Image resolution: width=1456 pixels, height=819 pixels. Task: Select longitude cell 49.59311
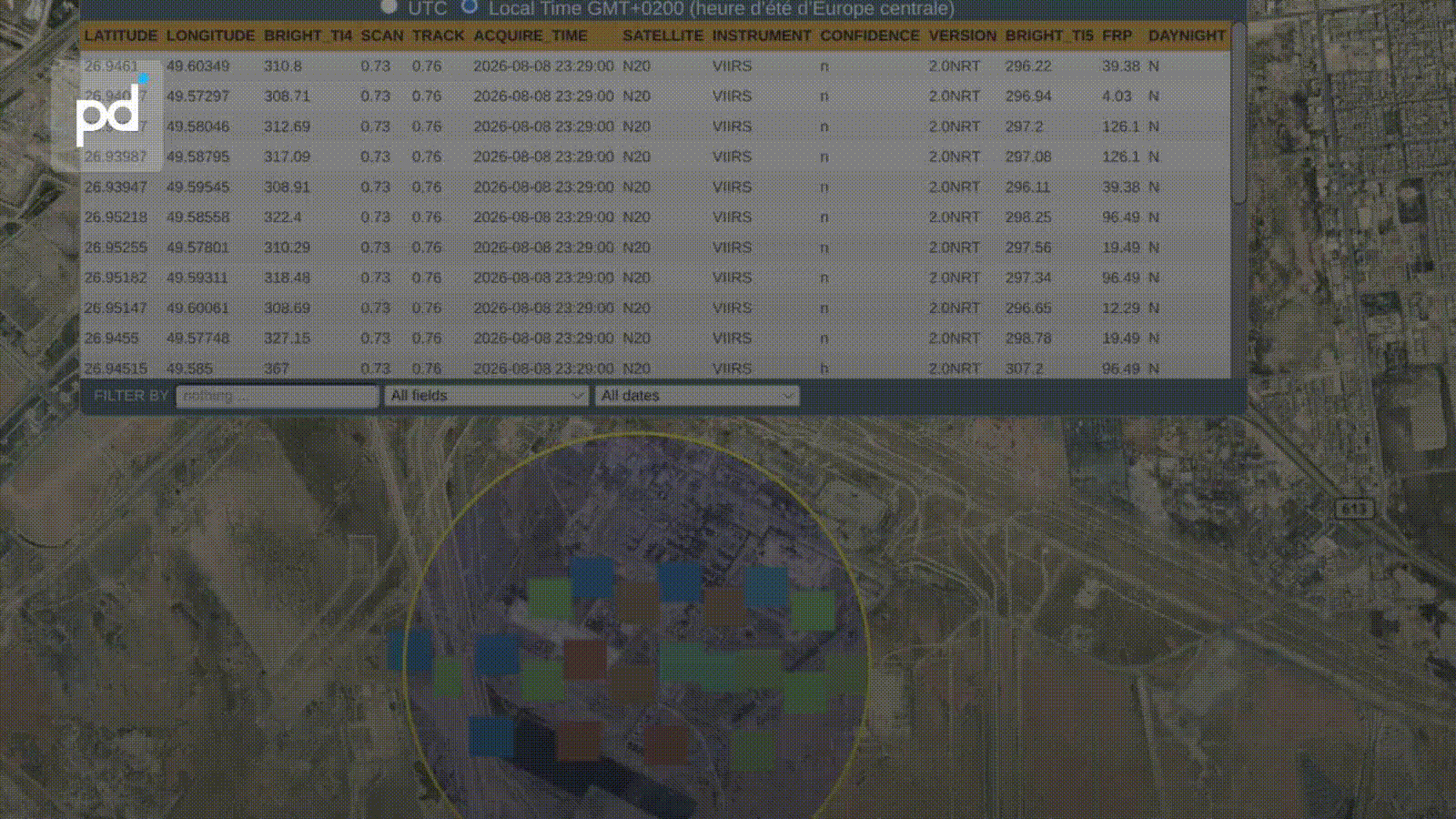pos(197,278)
